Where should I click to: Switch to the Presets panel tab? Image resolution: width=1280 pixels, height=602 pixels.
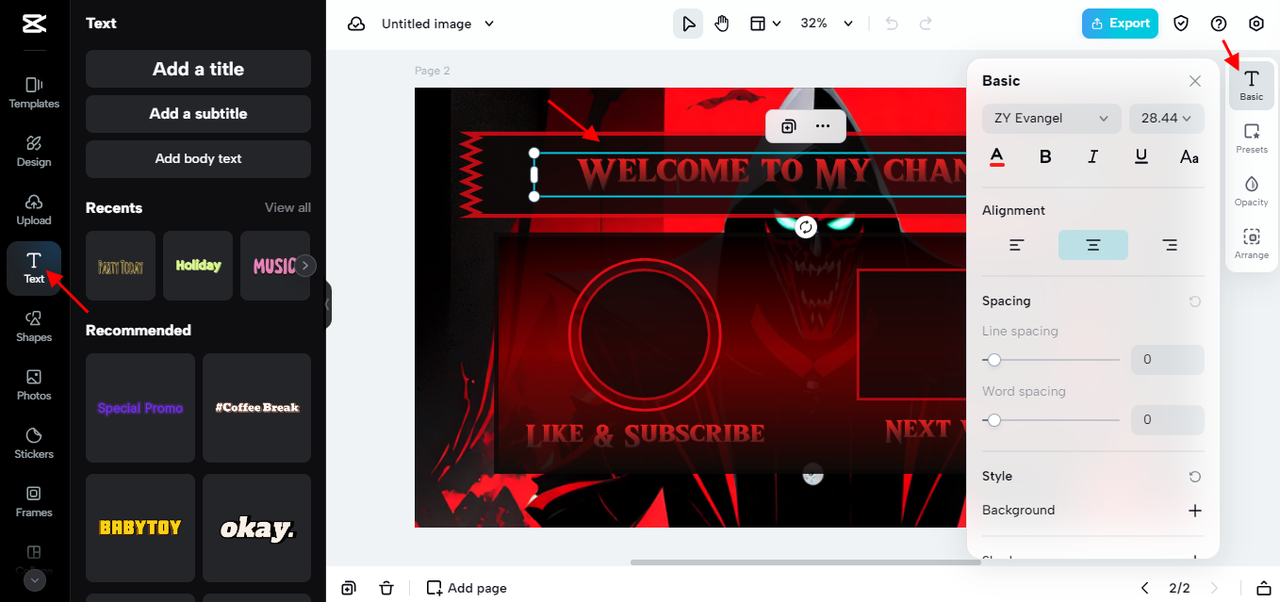tap(1251, 139)
